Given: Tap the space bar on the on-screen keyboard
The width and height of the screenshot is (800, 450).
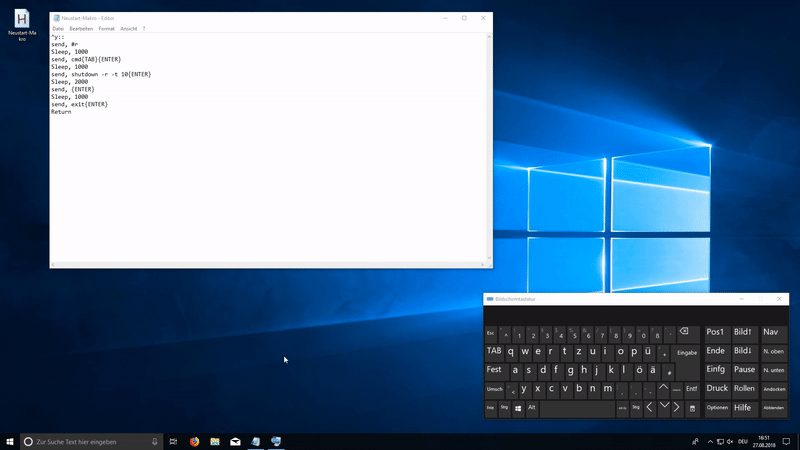Looking at the screenshot, I should tap(577, 408).
